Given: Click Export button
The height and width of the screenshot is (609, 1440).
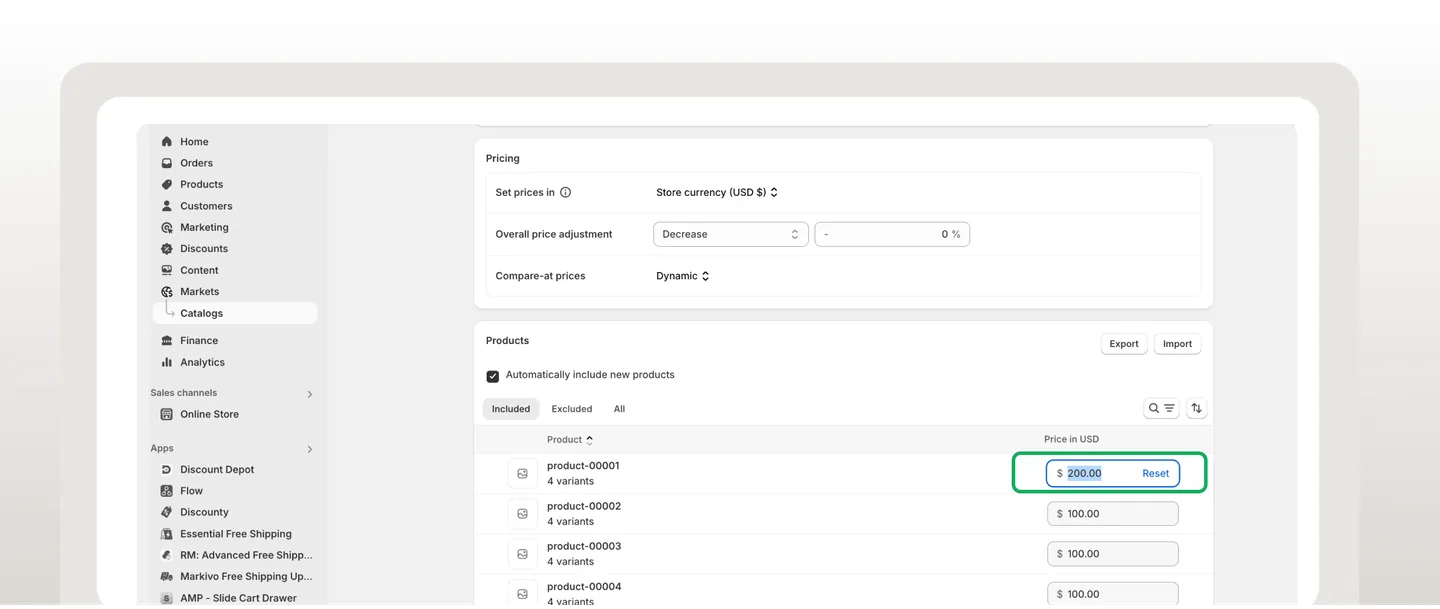Looking at the screenshot, I should [x=1124, y=344].
